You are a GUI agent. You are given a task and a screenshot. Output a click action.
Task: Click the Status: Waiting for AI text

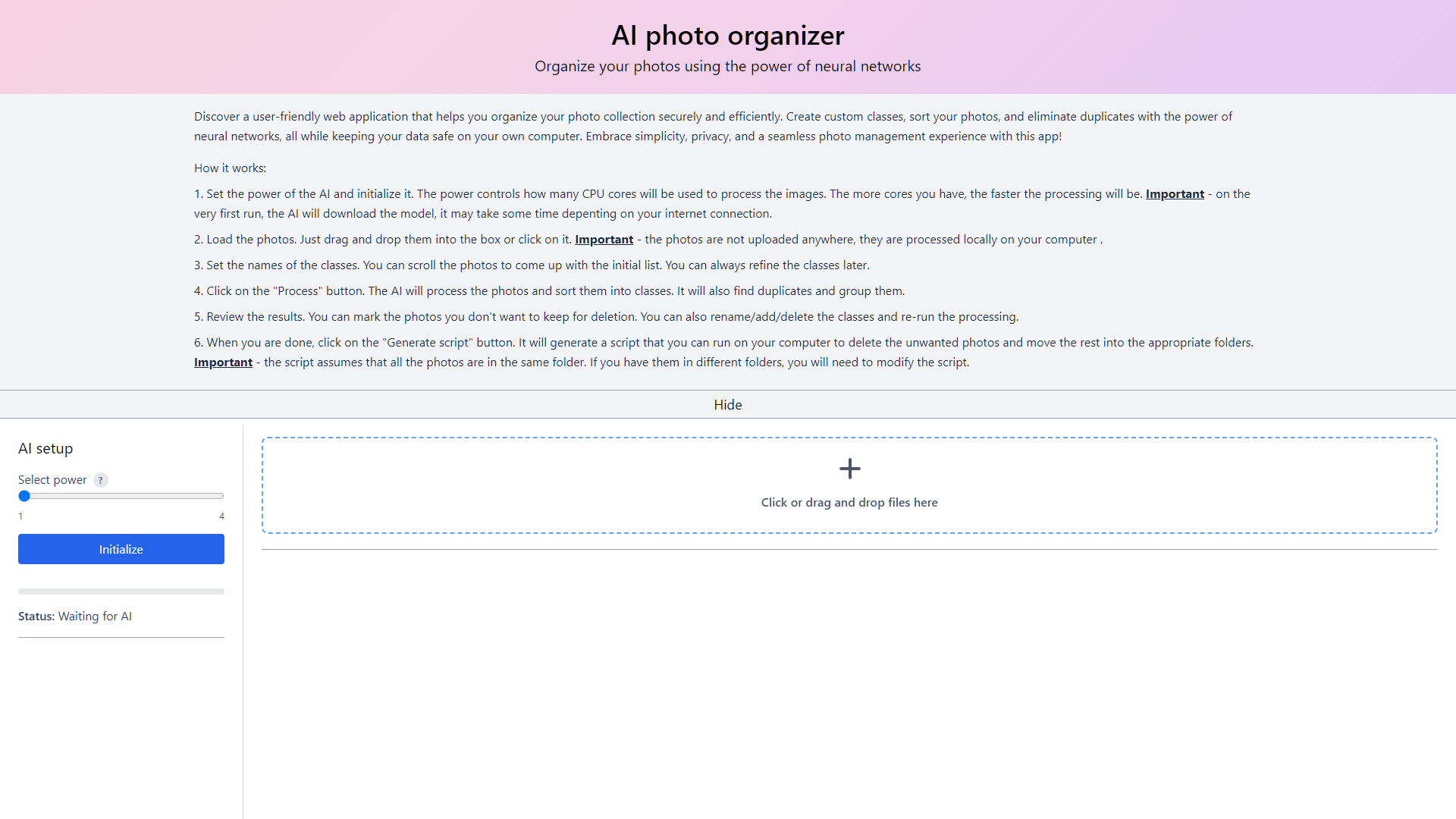pyautogui.click(x=75, y=616)
